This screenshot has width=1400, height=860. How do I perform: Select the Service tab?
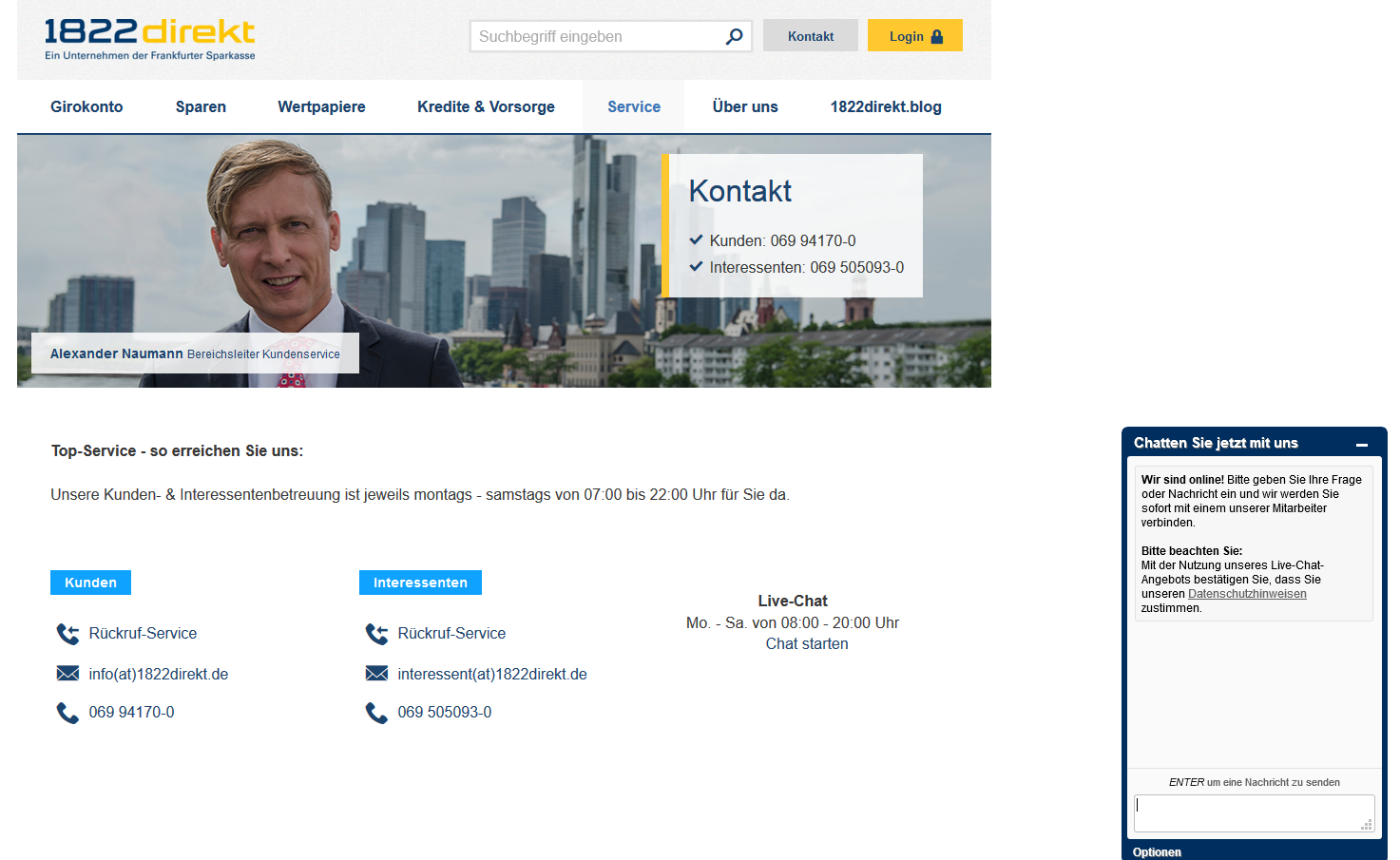tap(634, 106)
